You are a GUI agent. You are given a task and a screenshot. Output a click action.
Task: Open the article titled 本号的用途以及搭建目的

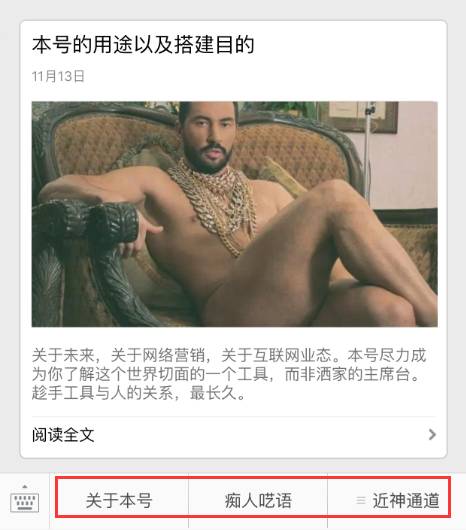click(x=143, y=45)
